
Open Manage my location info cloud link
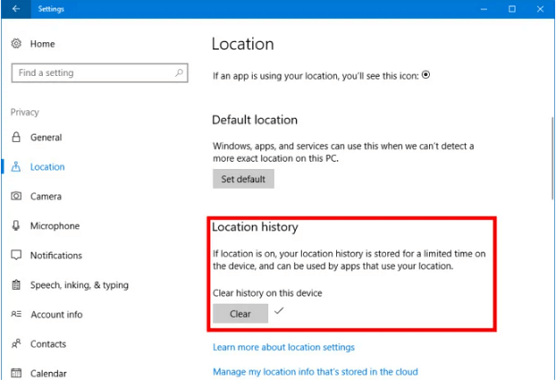[x=315, y=371]
